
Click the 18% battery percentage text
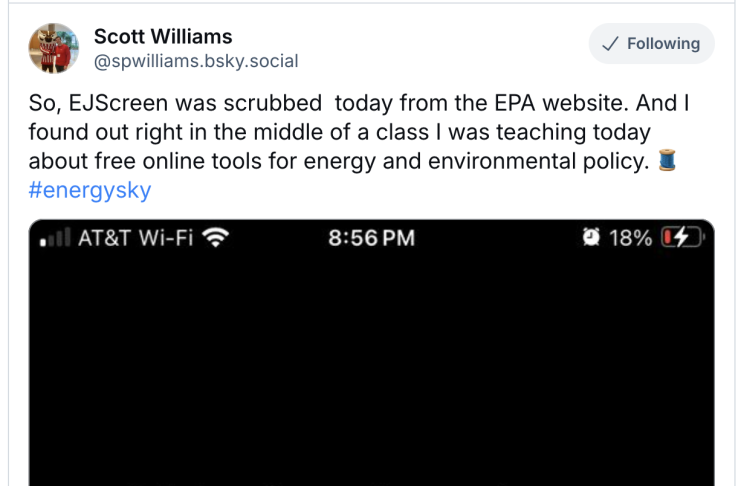[x=630, y=239]
